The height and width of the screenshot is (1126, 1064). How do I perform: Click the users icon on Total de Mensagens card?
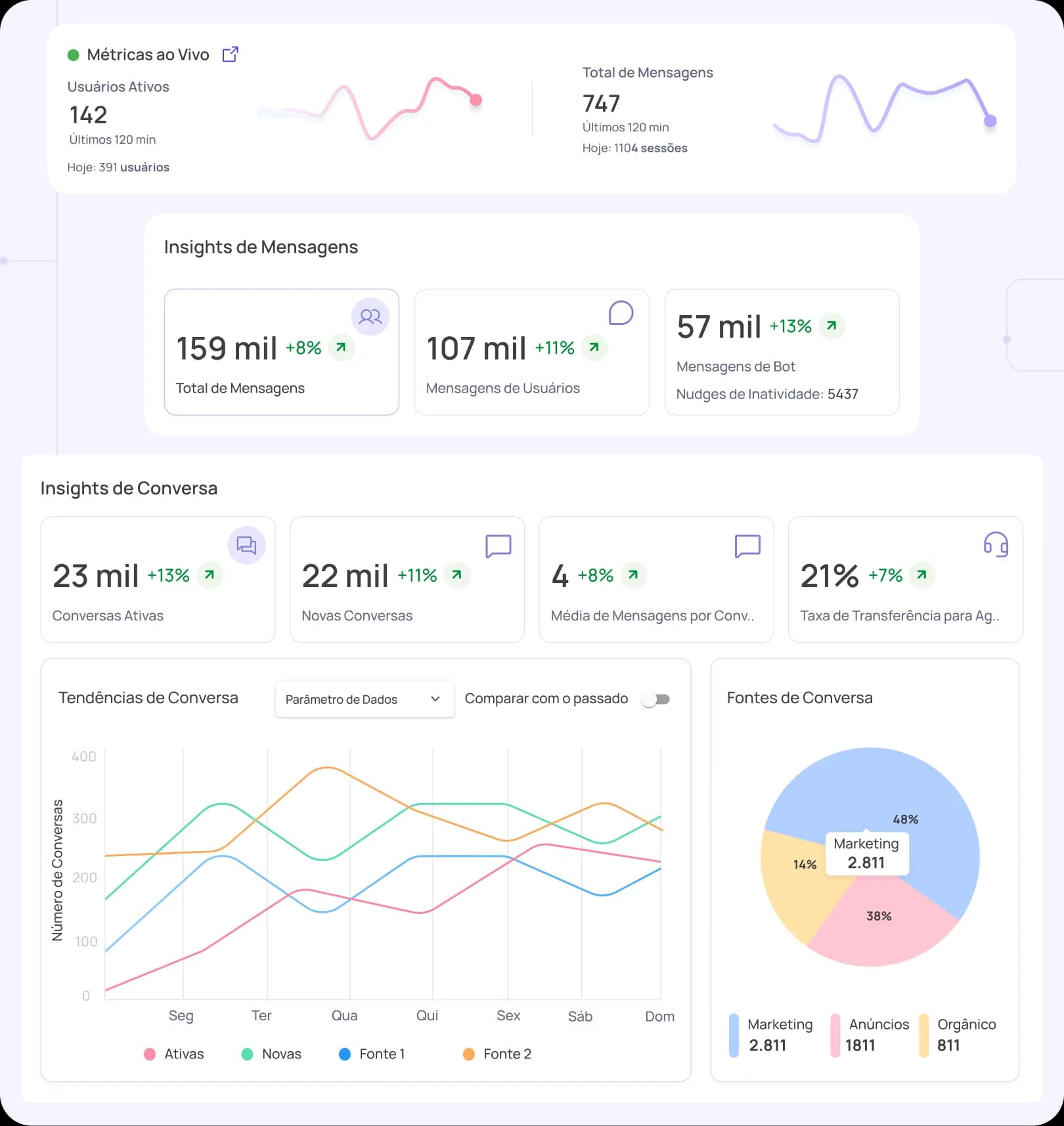click(x=370, y=317)
